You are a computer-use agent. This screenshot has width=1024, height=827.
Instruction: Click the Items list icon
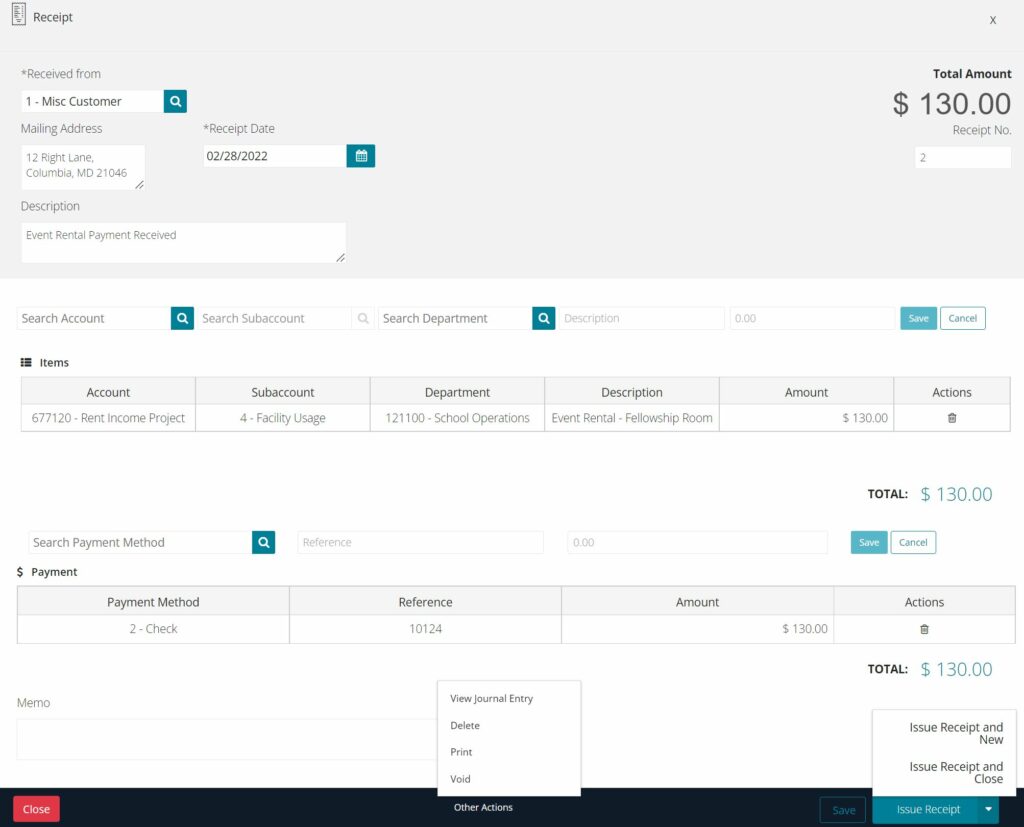(25, 362)
